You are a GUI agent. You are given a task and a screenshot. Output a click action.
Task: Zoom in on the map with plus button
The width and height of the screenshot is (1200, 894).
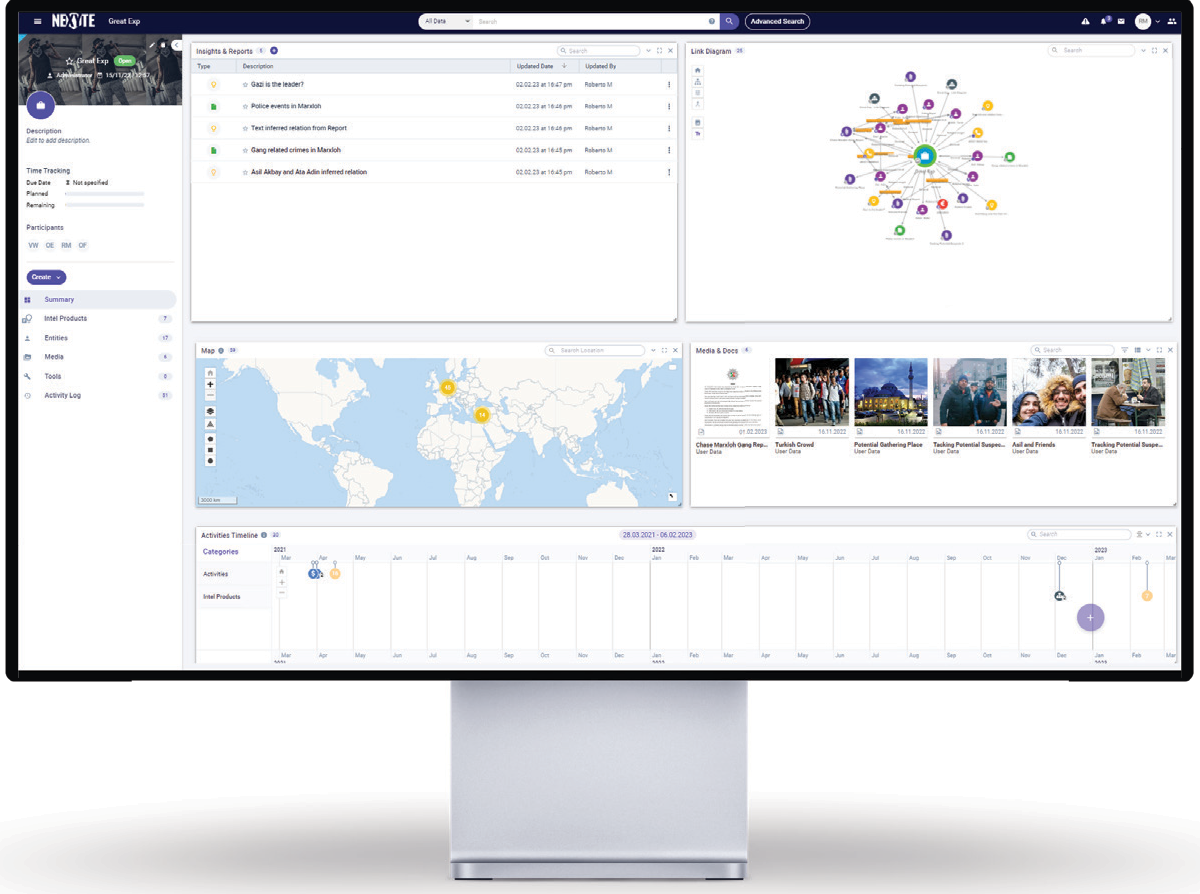pyautogui.click(x=210, y=385)
